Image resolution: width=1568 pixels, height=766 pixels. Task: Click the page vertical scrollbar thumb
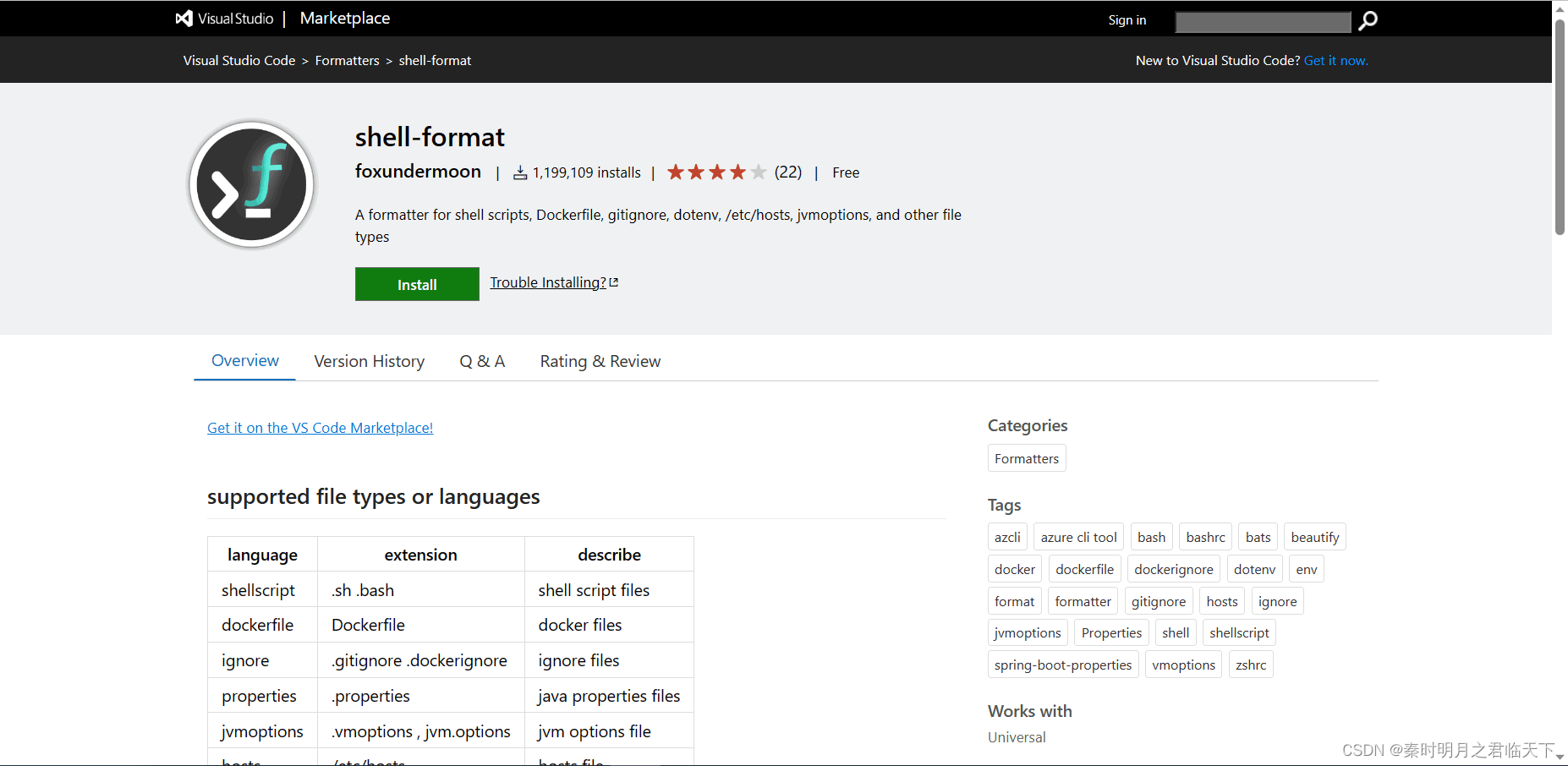(1560, 127)
